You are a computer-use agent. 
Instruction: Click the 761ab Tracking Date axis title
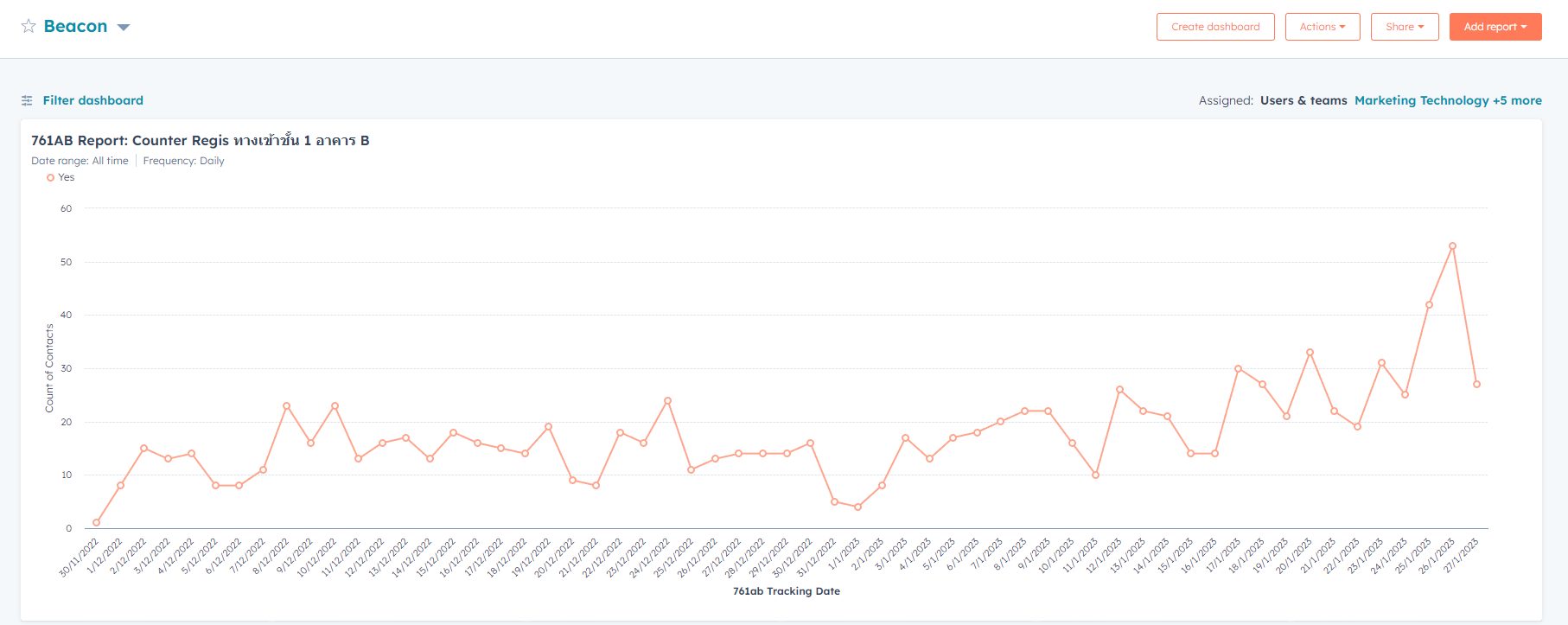[787, 591]
